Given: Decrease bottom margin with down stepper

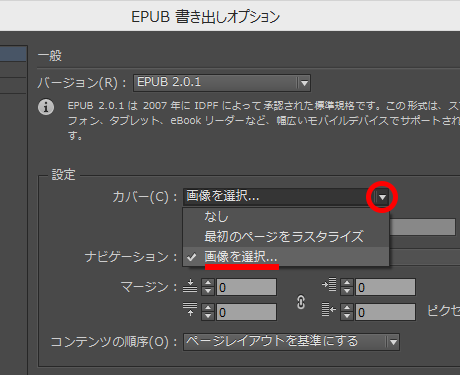Looking at the screenshot, I should click(208, 316).
